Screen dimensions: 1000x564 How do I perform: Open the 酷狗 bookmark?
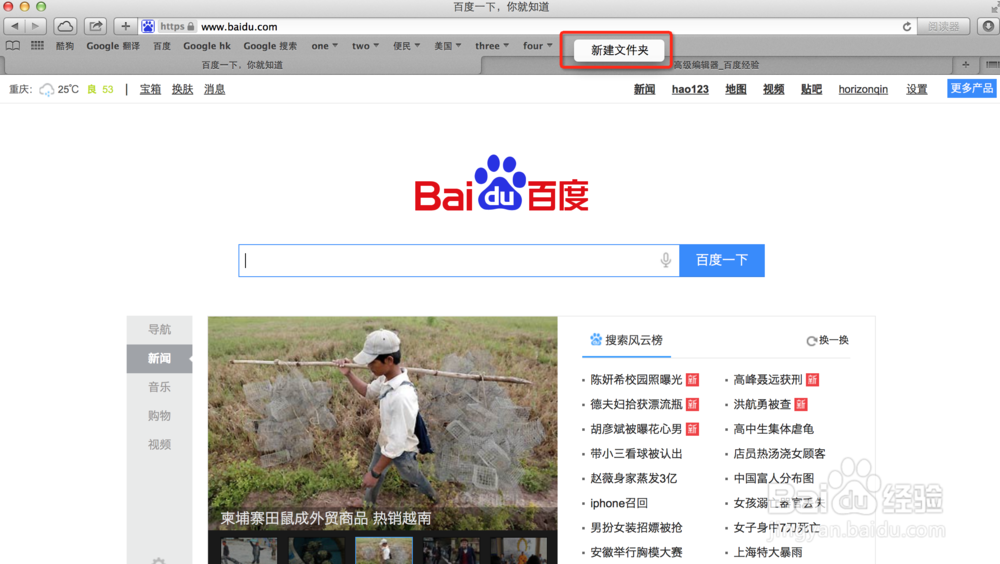(64, 46)
